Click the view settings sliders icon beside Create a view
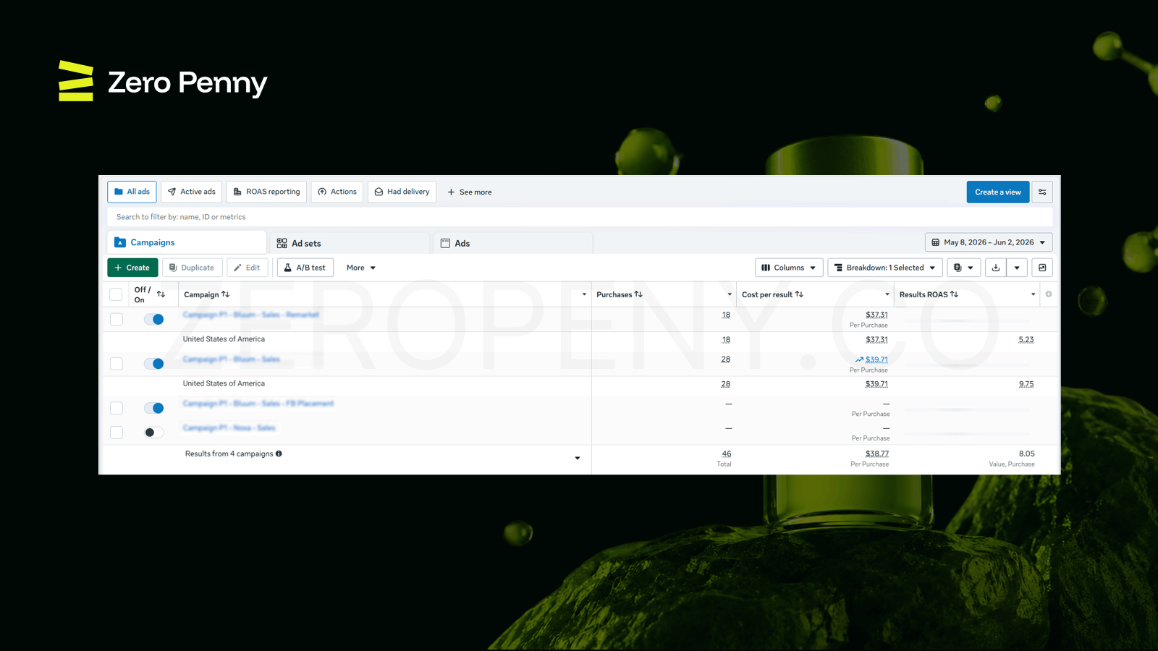This screenshot has width=1158, height=651. click(1042, 192)
